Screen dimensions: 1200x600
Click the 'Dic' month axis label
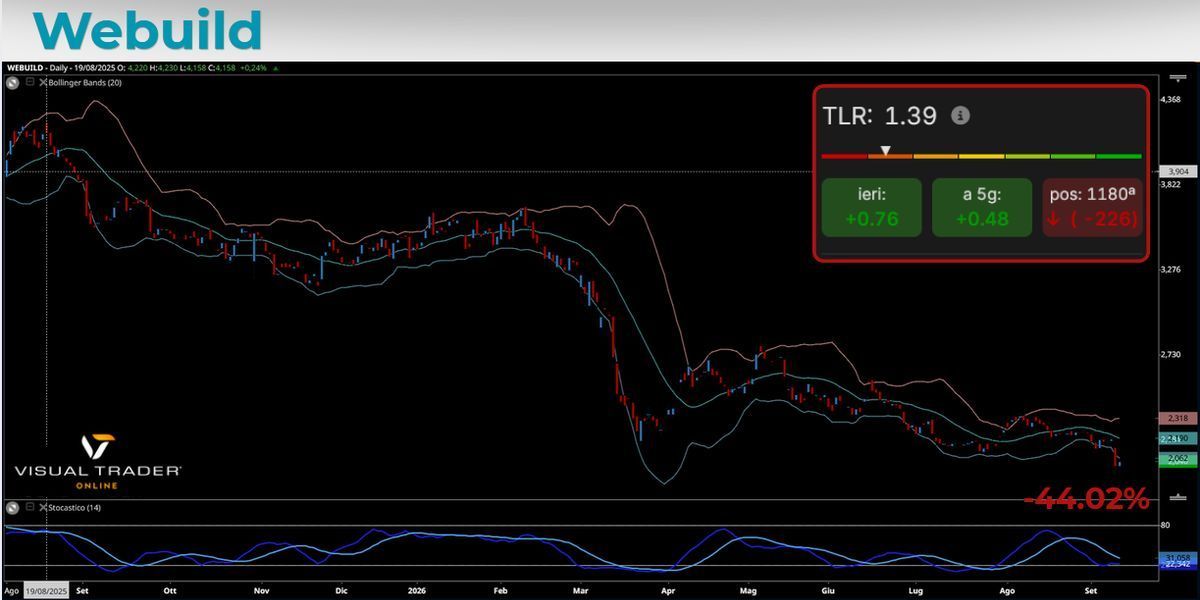(x=342, y=590)
